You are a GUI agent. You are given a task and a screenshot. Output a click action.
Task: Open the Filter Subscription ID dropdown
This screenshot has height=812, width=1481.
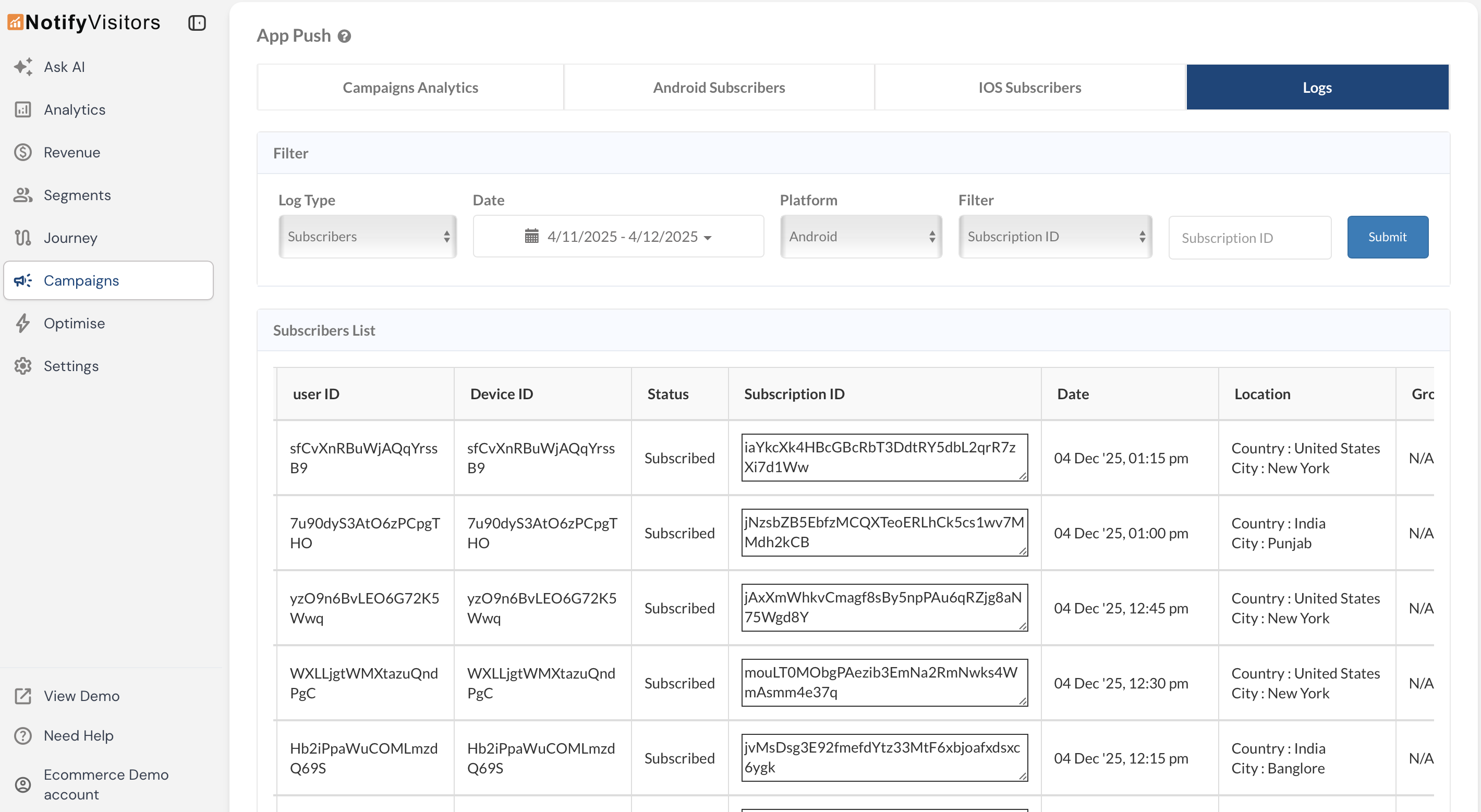pyautogui.click(x=1054, y=237)
